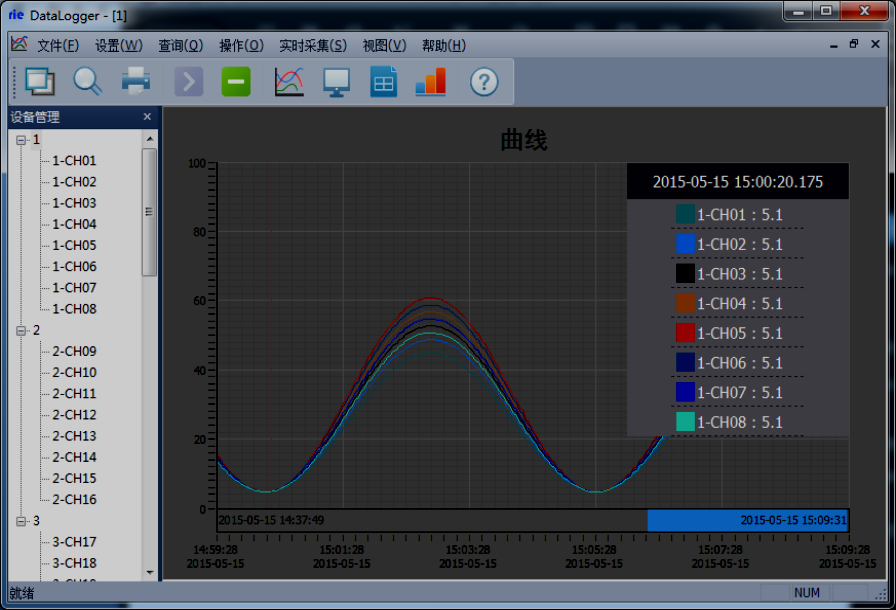Click the monitor display icon
Image resolution: width=896 pixels, height=610 pixels.
click(x=336, y=81)
